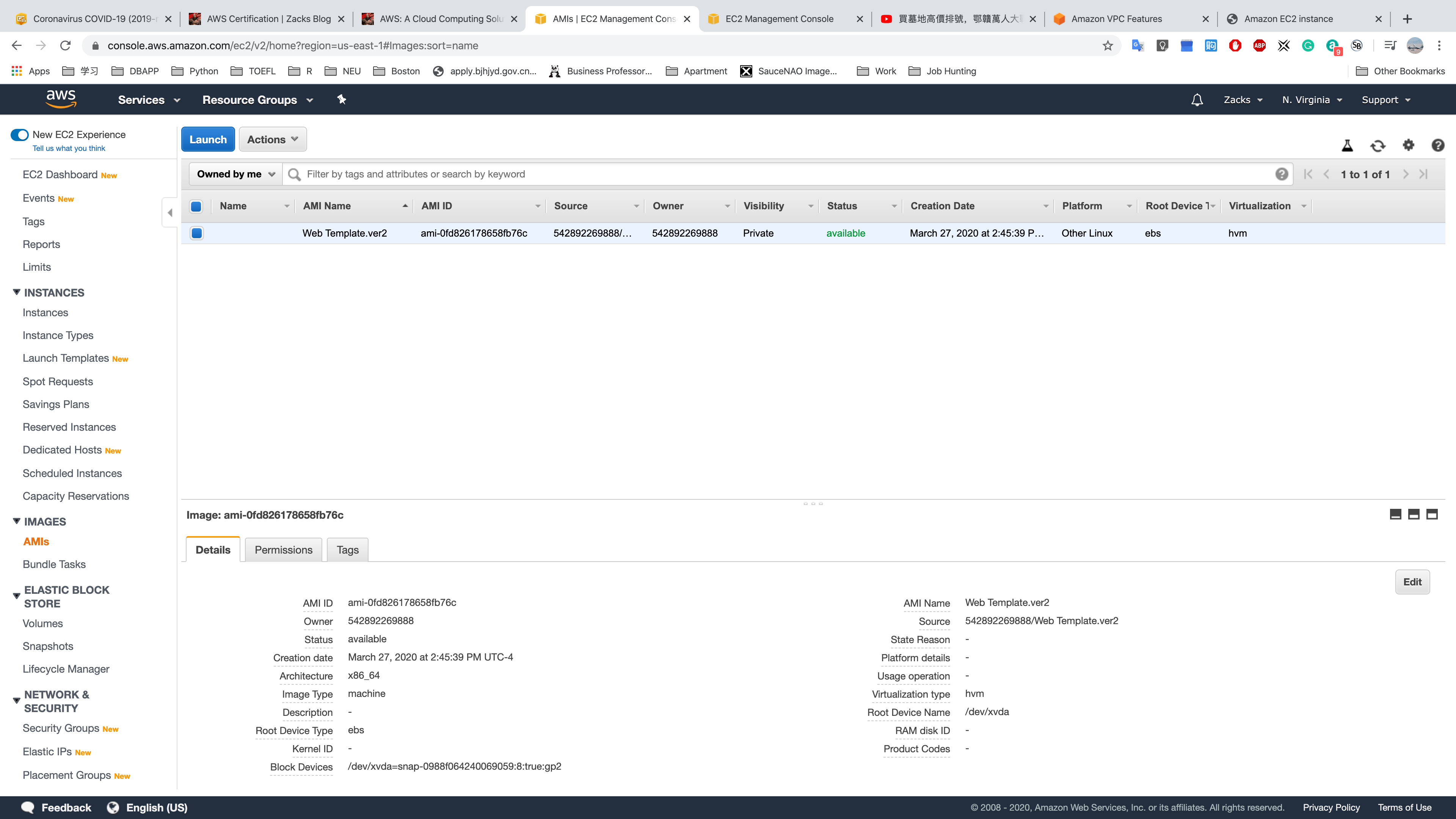Screen dimensions: 1456x819
Task: Switch to the Permissions tab
Action: coord(283,550)
